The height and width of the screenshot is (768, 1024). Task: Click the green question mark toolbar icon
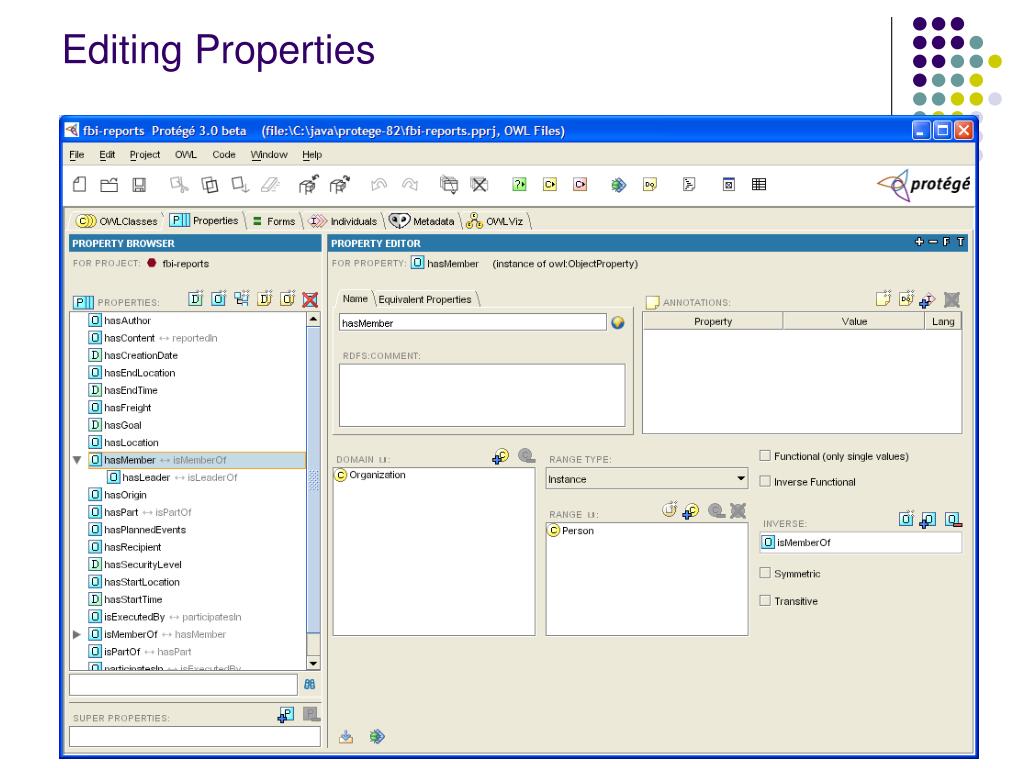click(519, 185)
